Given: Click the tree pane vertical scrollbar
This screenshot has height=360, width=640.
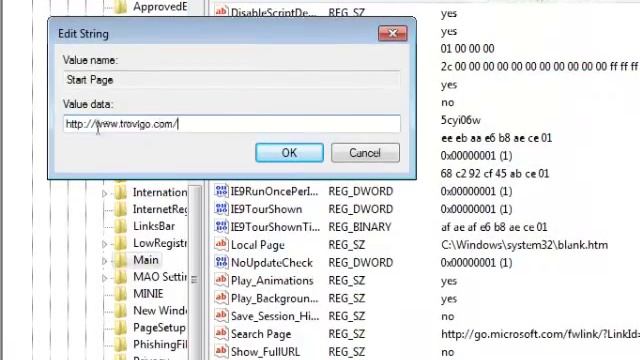Looking at the screenshot, I should click(x=195, y=272).
